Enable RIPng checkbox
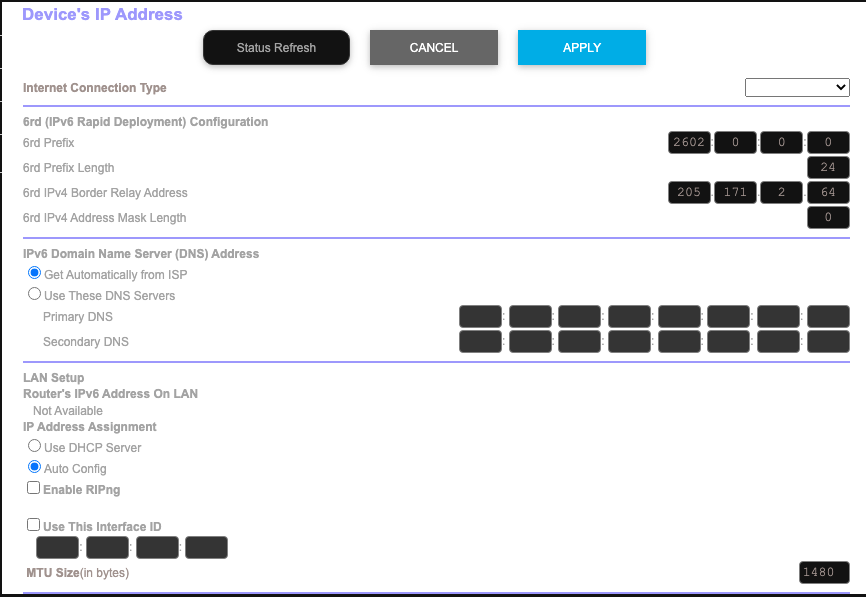The height and width of the screenshot is (597, 866). [34, 488]
